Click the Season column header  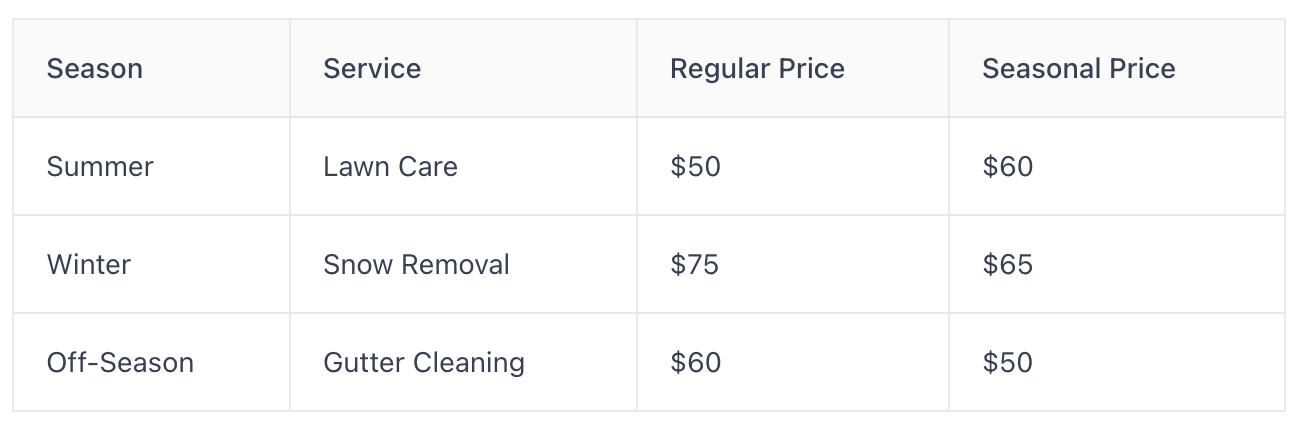point(151,68)
